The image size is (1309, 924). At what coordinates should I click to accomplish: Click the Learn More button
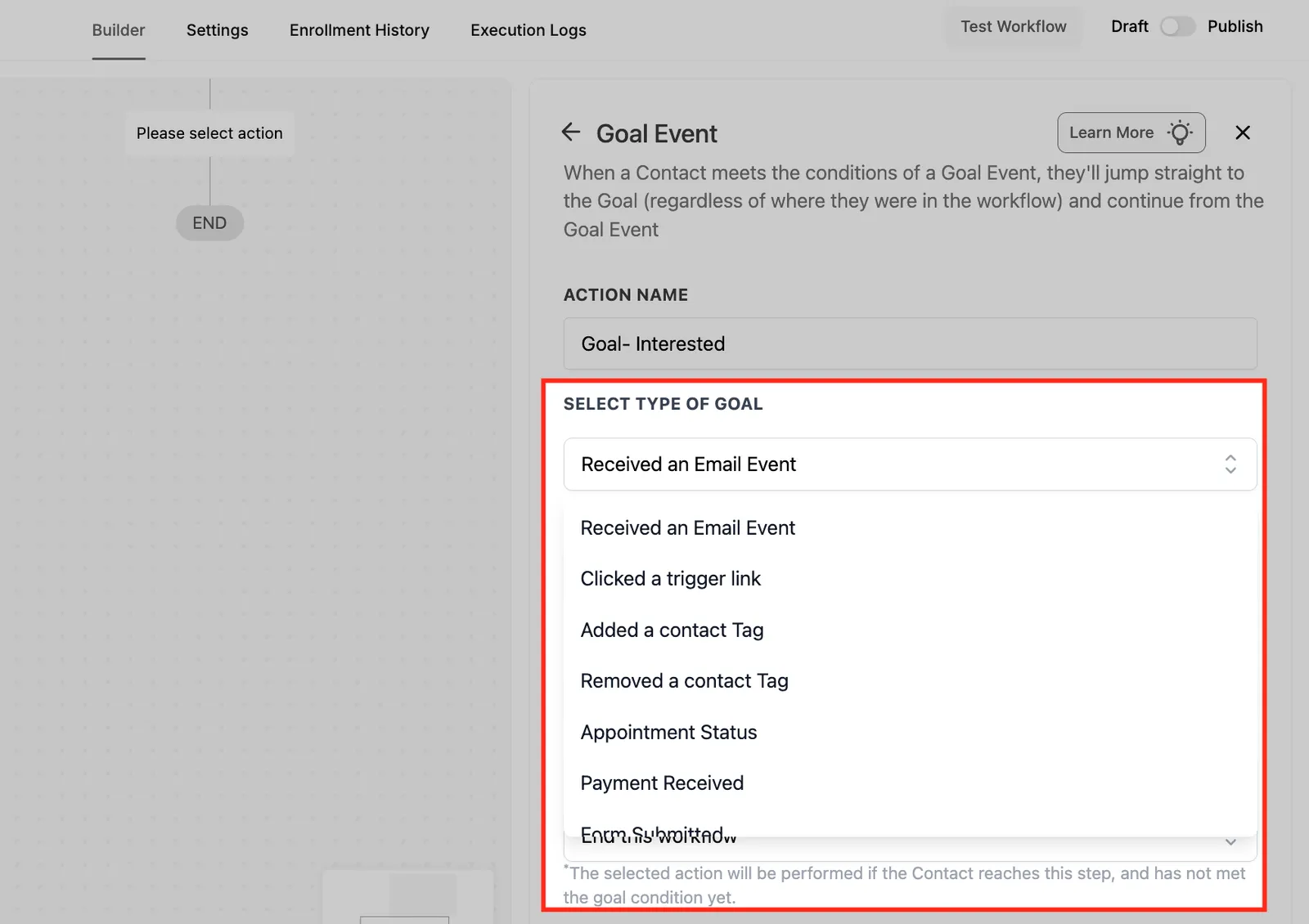coord(1131,132)
